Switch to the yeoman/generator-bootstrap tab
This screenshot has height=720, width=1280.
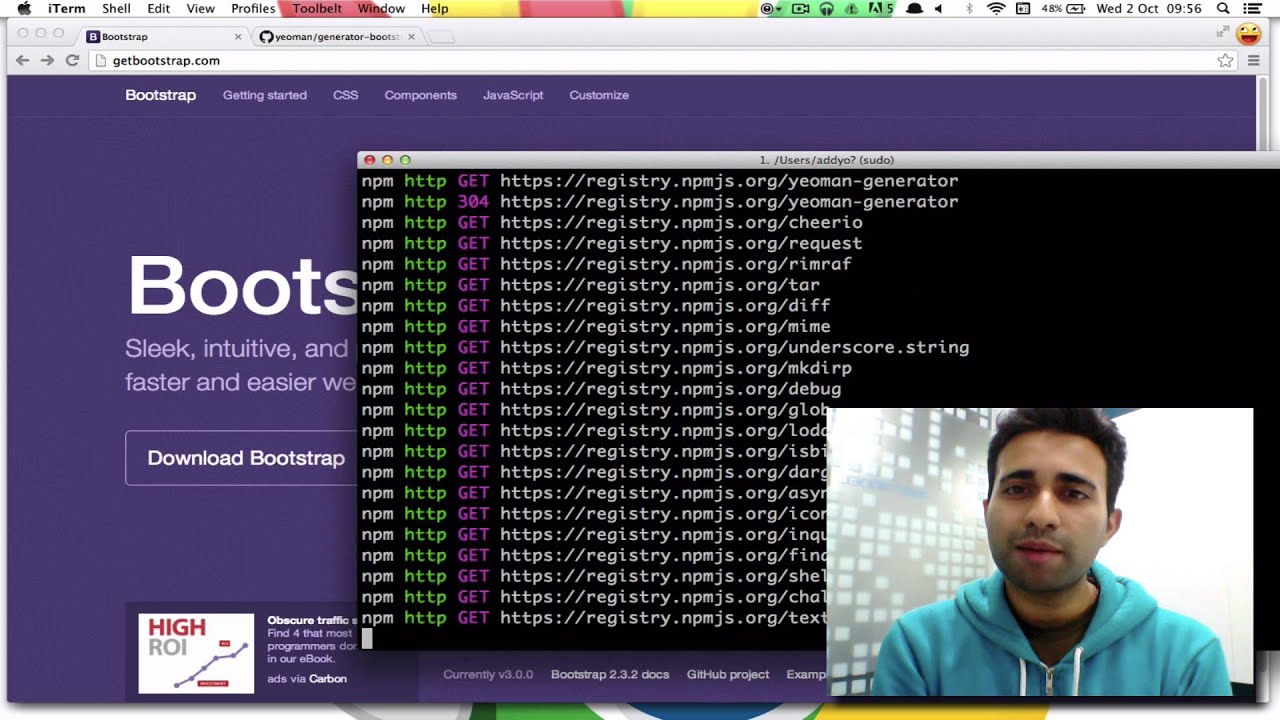pos(337,36)
